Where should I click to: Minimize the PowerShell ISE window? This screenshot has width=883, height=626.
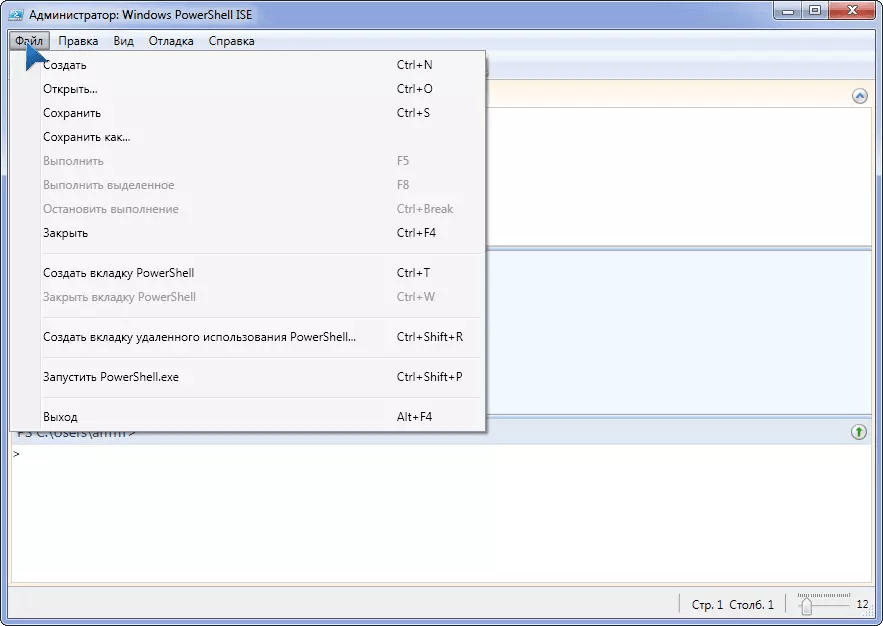788,11
